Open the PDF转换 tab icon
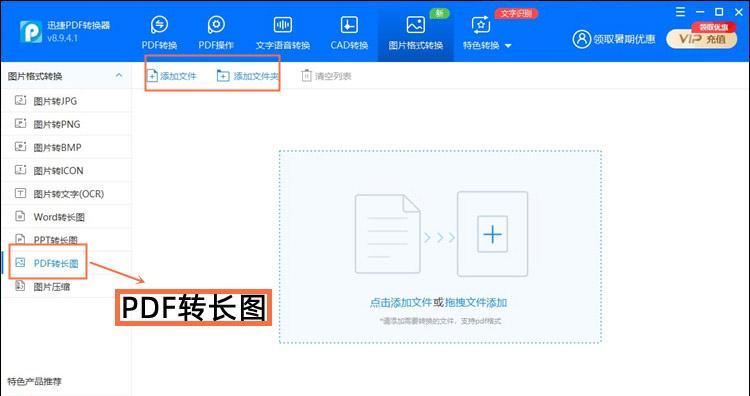Viewport: 750px width, 396px height. [x=159, y=24]
